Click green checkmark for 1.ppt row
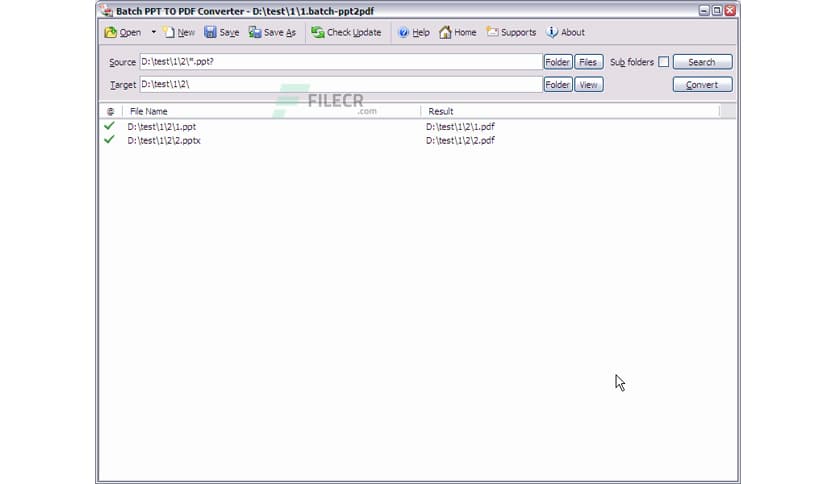Viewport: 836px width, 484px height. 109,126
